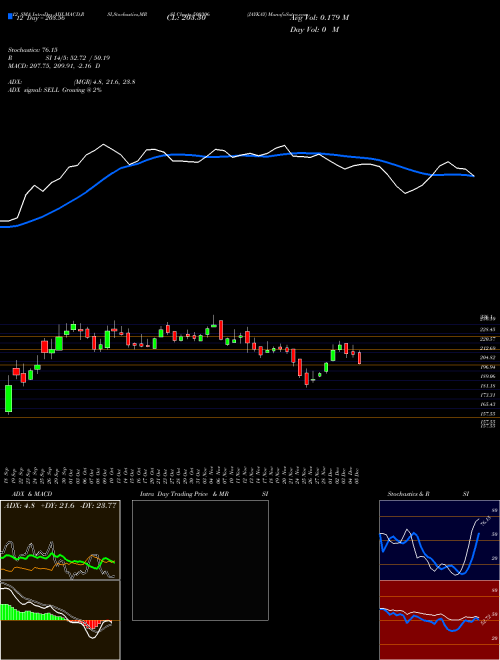Click the '76.13' label on Stochastics curve

(484, 521)
